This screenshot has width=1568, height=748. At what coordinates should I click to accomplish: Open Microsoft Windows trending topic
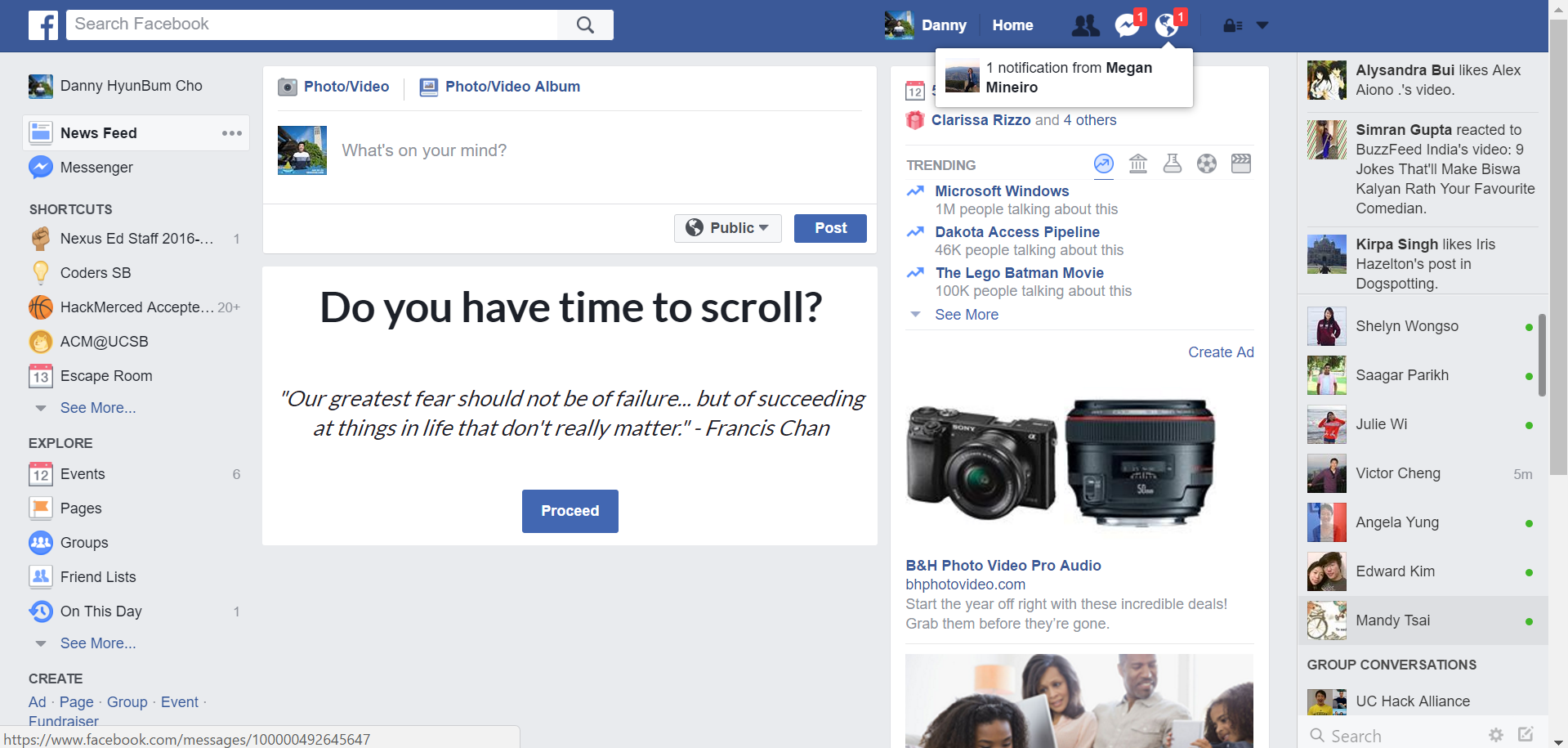click(1002, 191)
